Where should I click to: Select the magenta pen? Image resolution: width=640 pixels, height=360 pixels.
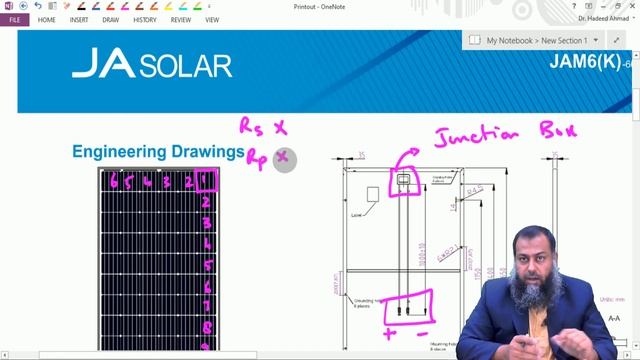pyautogui.click(x=125, y=6)
